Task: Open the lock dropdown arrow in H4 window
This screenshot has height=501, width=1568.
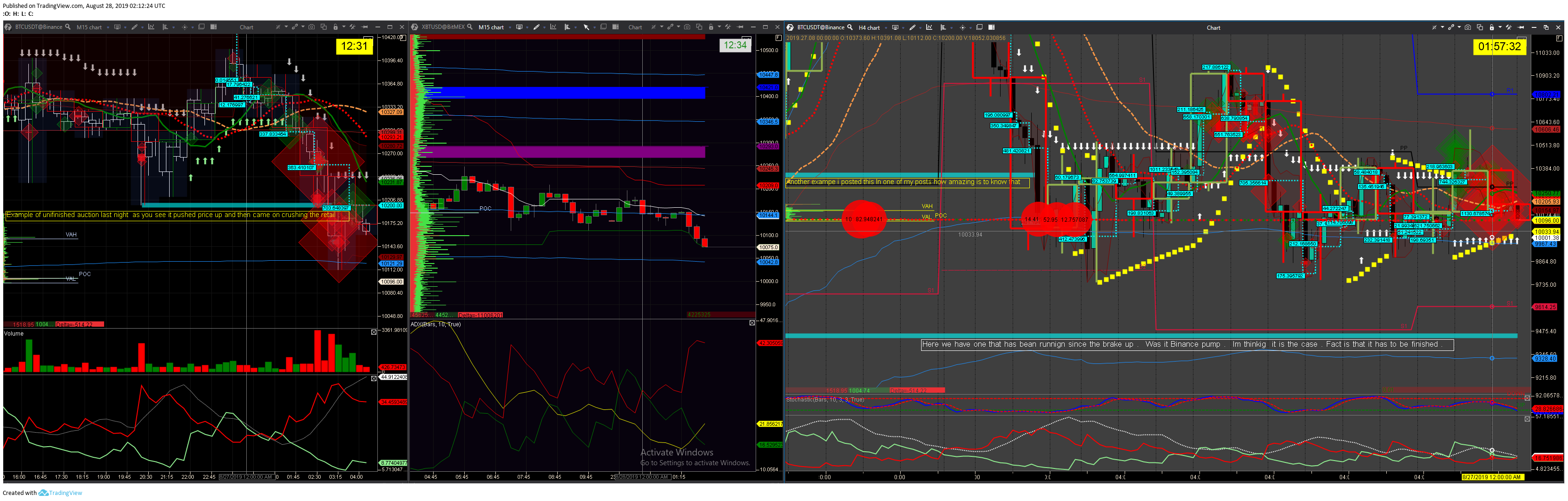Action: click(1501, 27)
